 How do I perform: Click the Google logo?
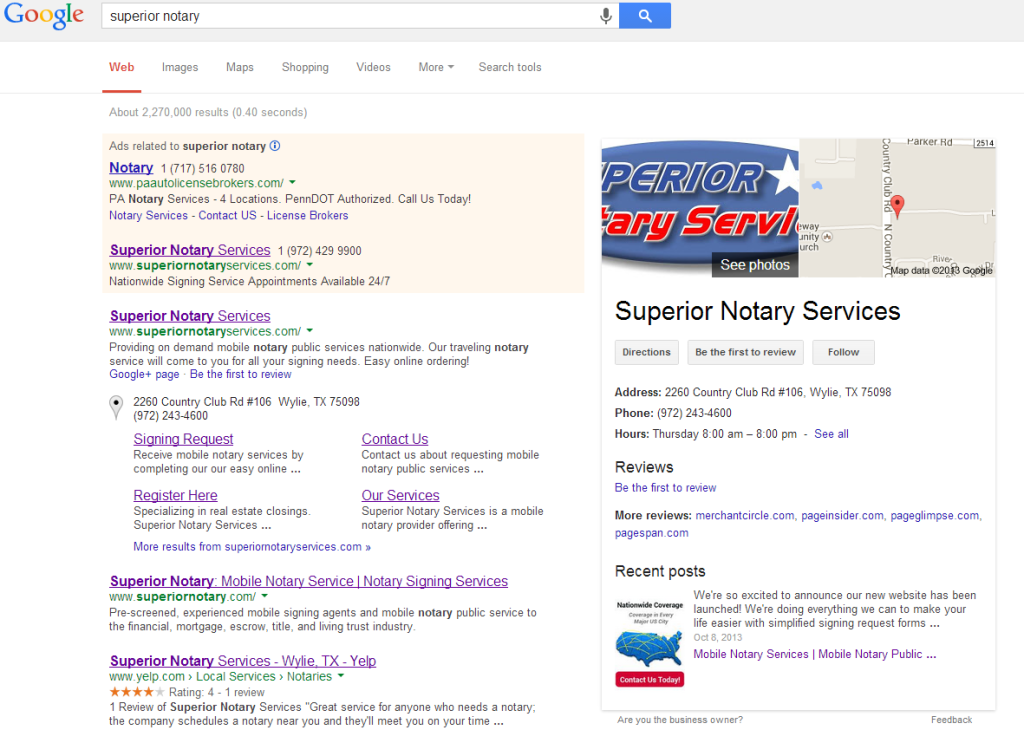[x=44, y=15]
